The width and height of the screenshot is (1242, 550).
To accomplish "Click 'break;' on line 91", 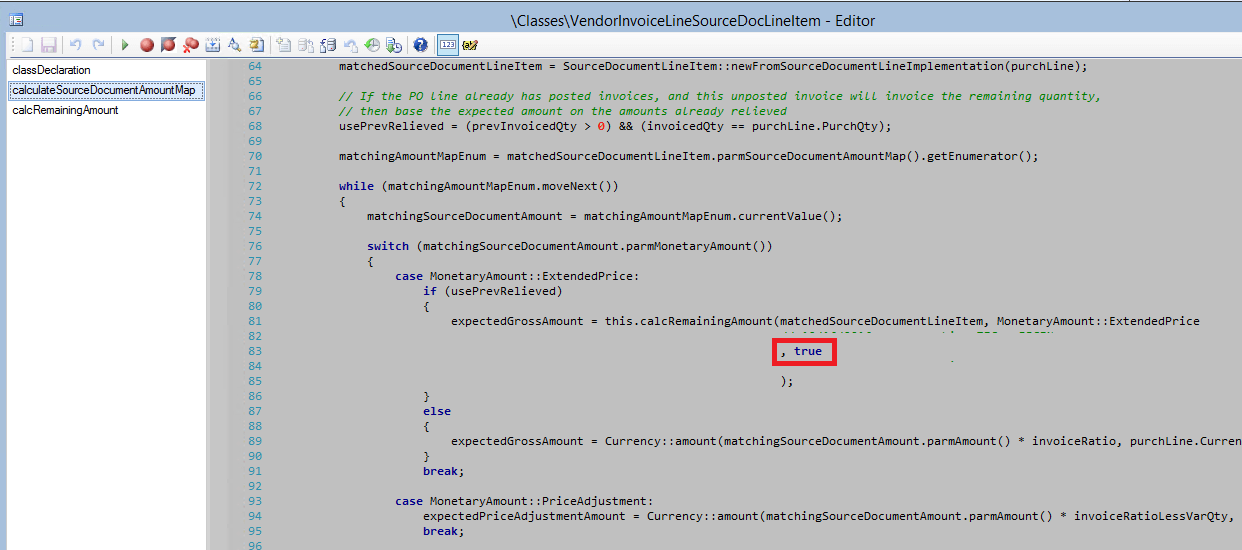I will click(x=444, y=471).
